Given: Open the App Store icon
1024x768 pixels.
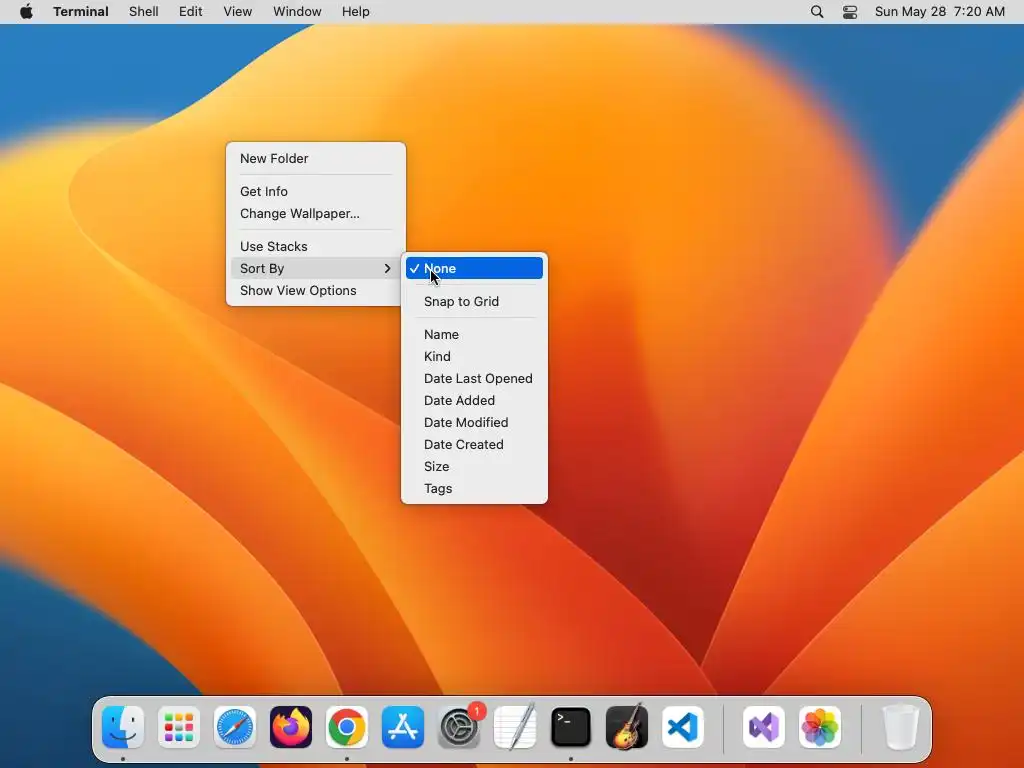Looking at the screenshot, I should (403, 727).
